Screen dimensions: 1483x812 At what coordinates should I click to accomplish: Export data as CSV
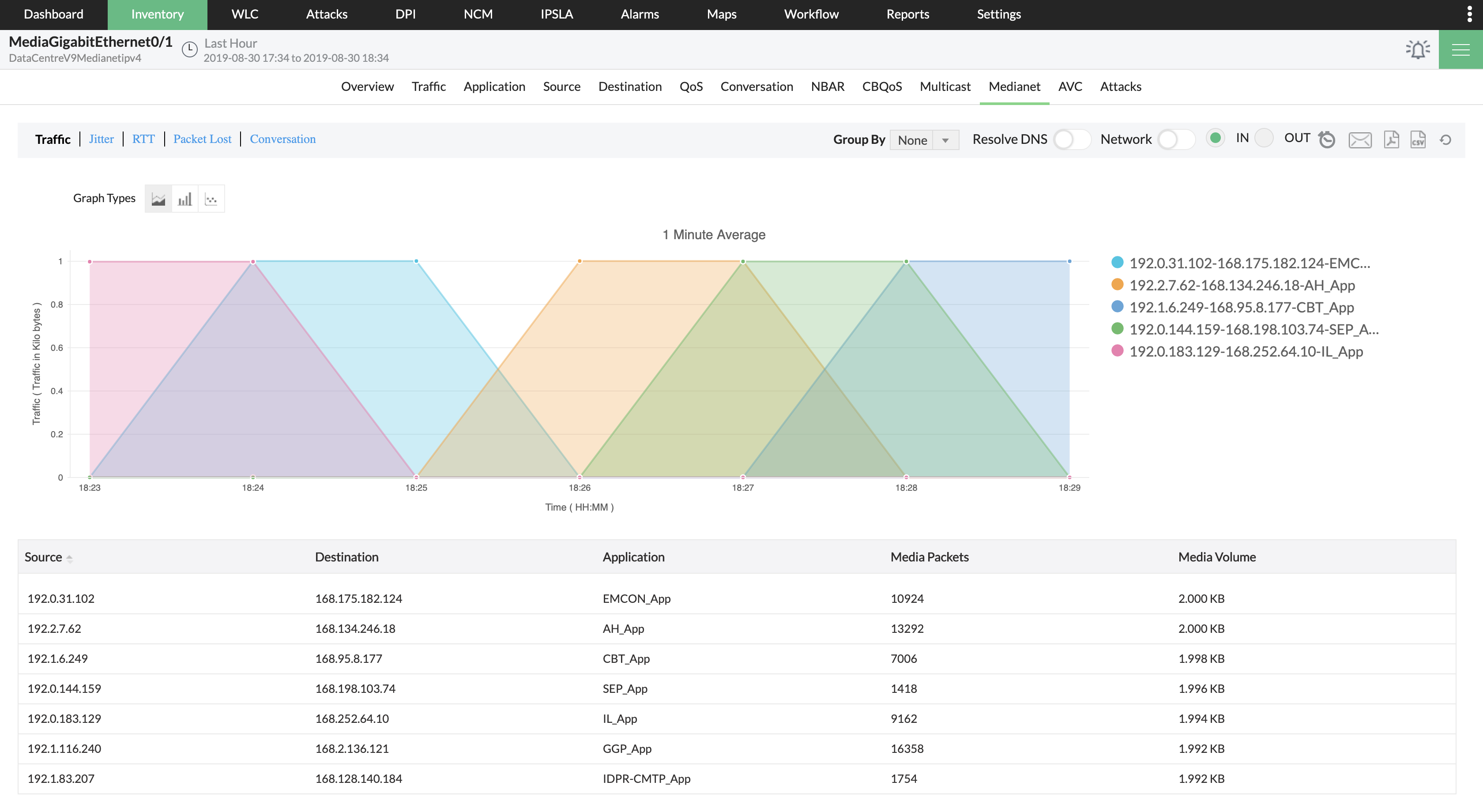(1417, 139)
